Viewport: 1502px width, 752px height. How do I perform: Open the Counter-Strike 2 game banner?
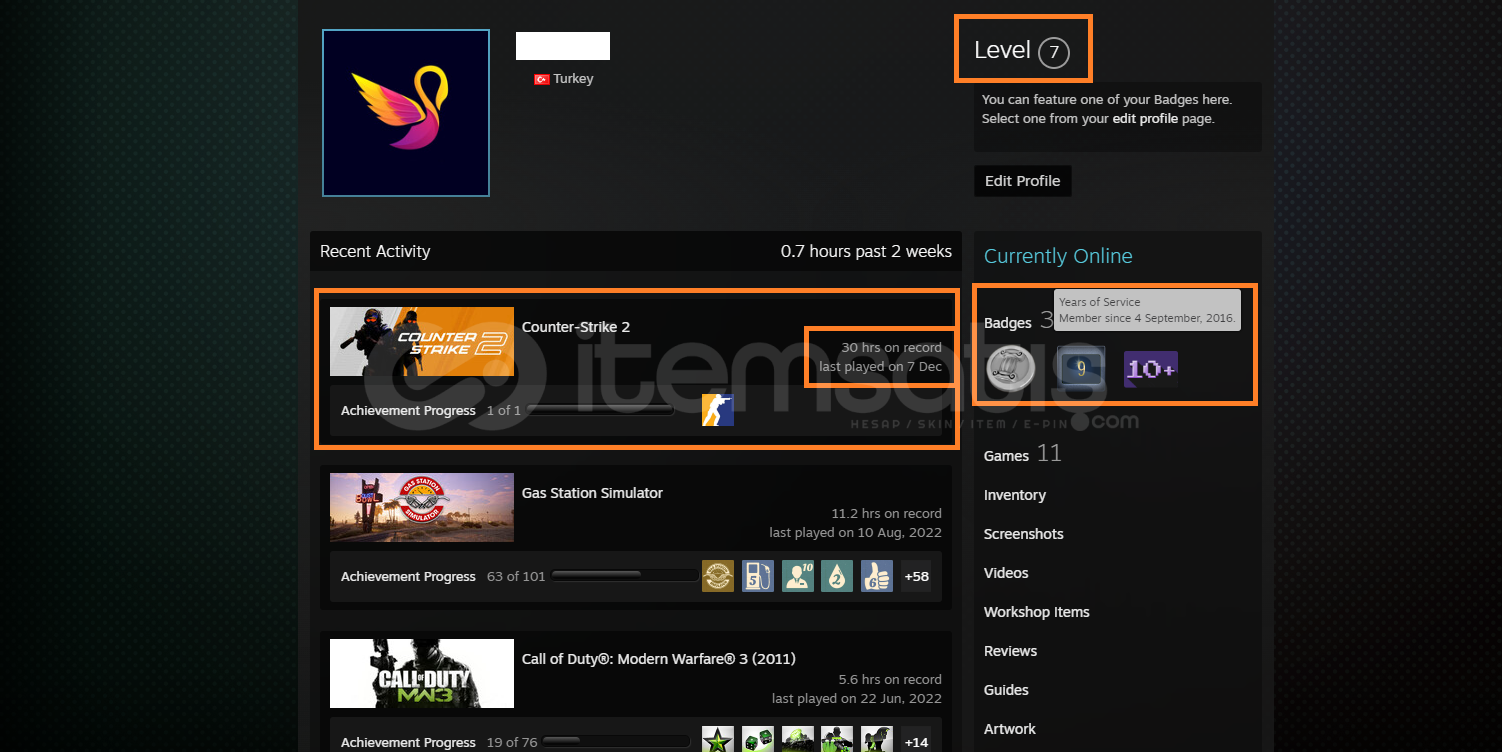(x=422, y=341)
